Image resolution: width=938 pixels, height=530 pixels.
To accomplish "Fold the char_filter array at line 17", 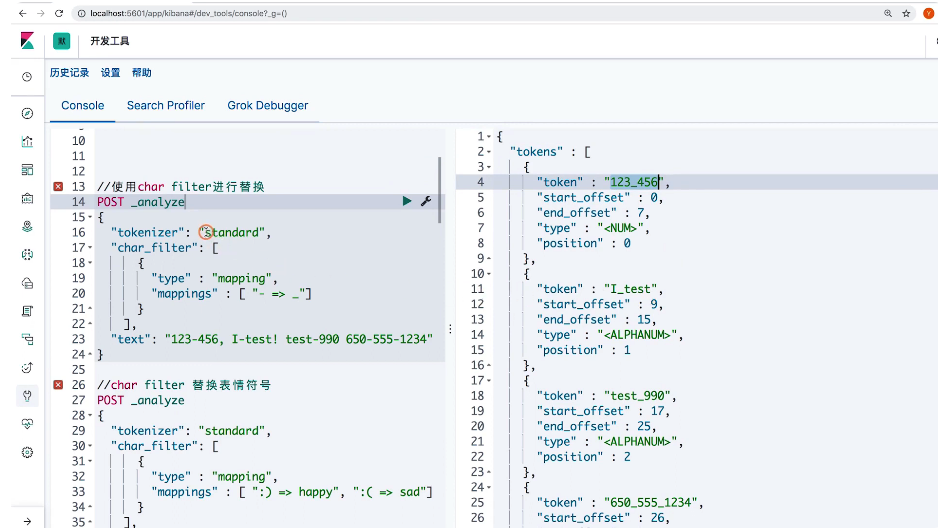I will 90,248.
